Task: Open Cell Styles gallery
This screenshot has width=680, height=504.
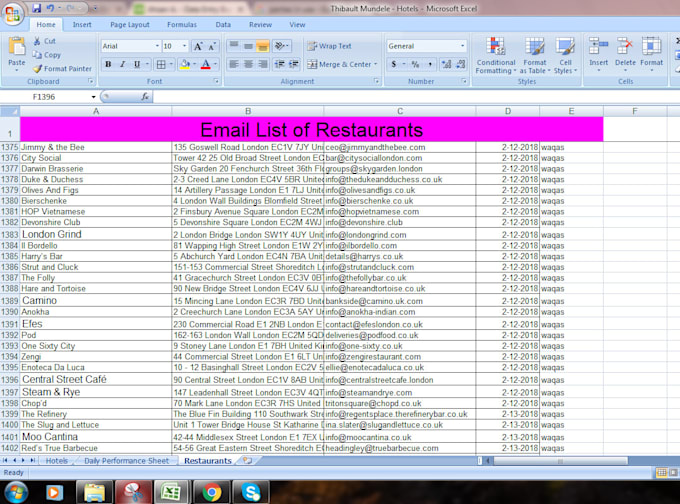Action: [565, 56]
